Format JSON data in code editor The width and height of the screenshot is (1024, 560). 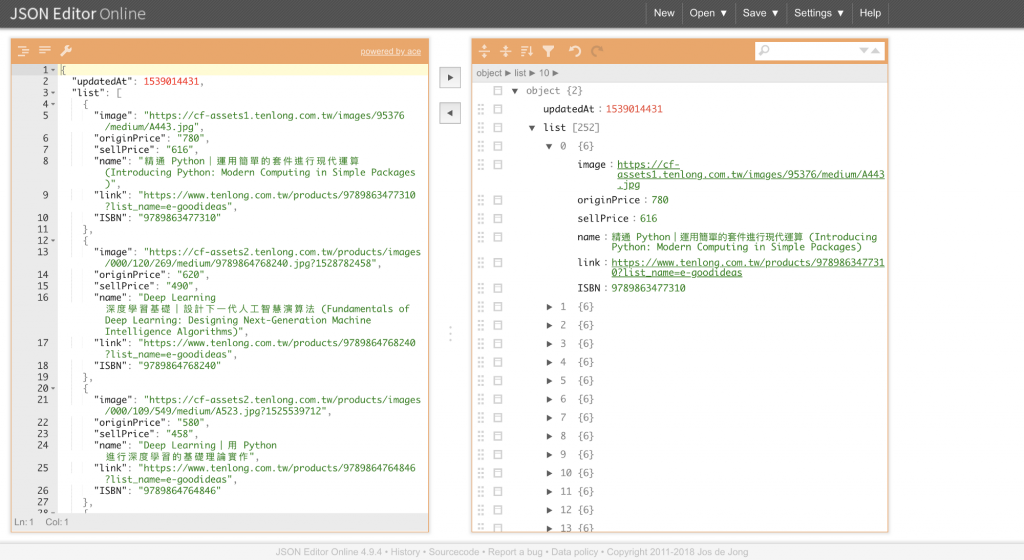pos(23,50)
